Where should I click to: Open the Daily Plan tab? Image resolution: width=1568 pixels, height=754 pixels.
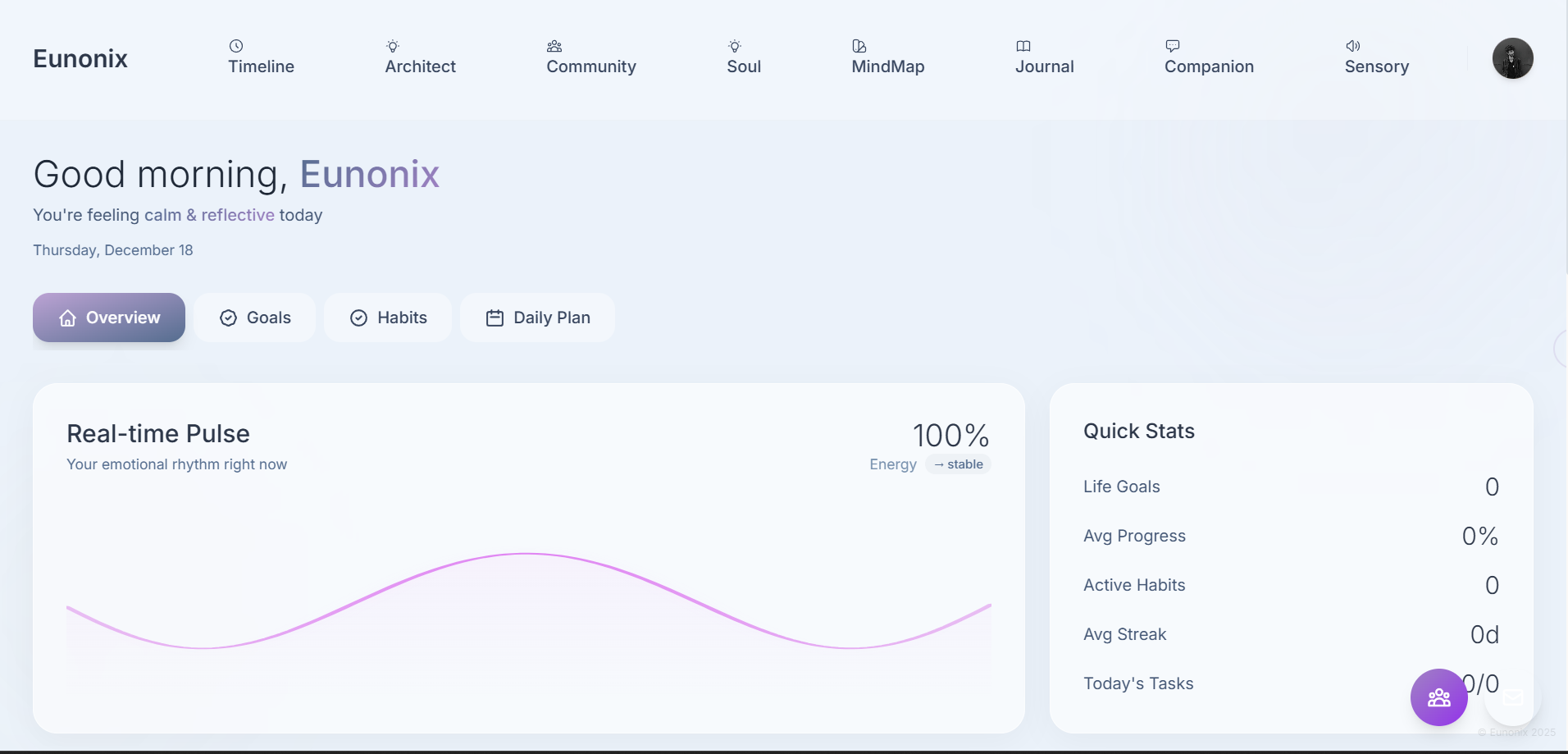(537, 318)
